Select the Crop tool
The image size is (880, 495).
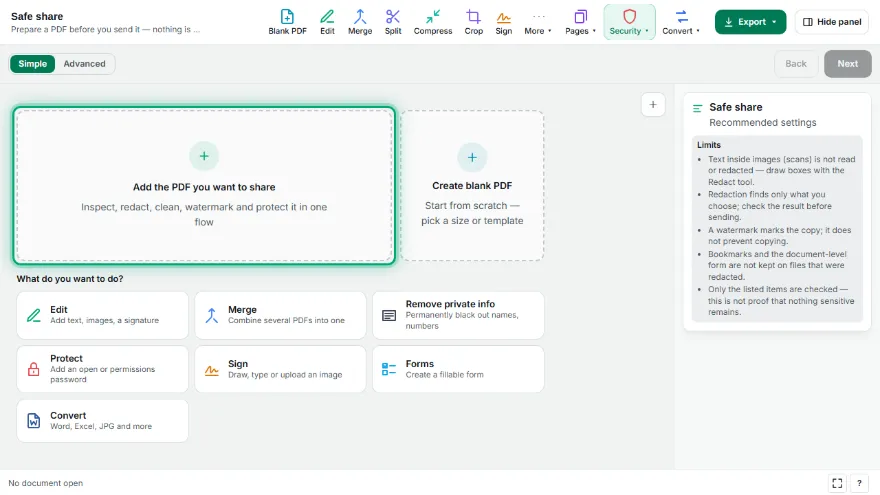tap(473, 22)
